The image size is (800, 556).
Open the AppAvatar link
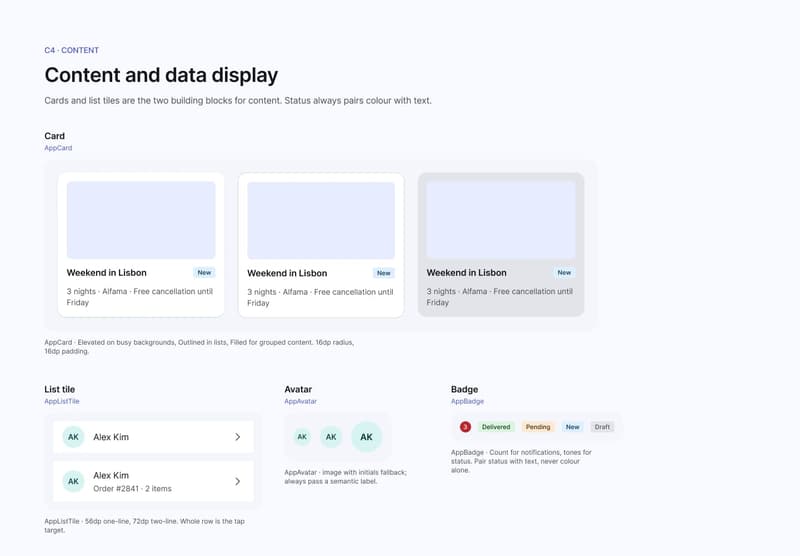coord(301,401)
